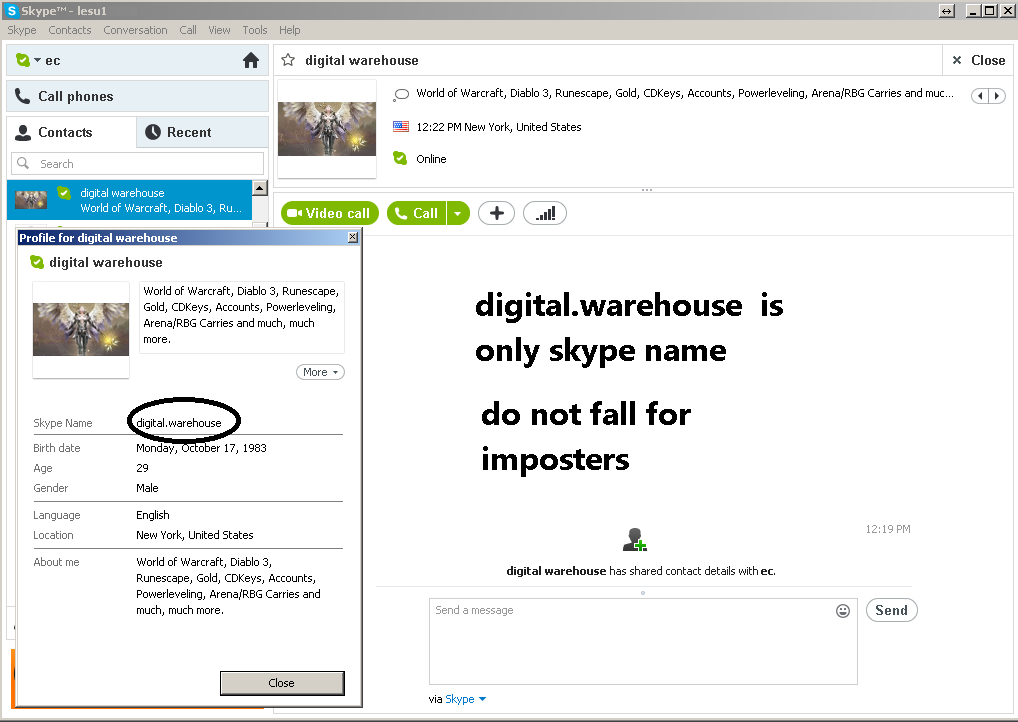The height and width of the screenshot is (722, 1018).
Task: Click the mood message speech bubble icon
Action: tap(401, 94)
